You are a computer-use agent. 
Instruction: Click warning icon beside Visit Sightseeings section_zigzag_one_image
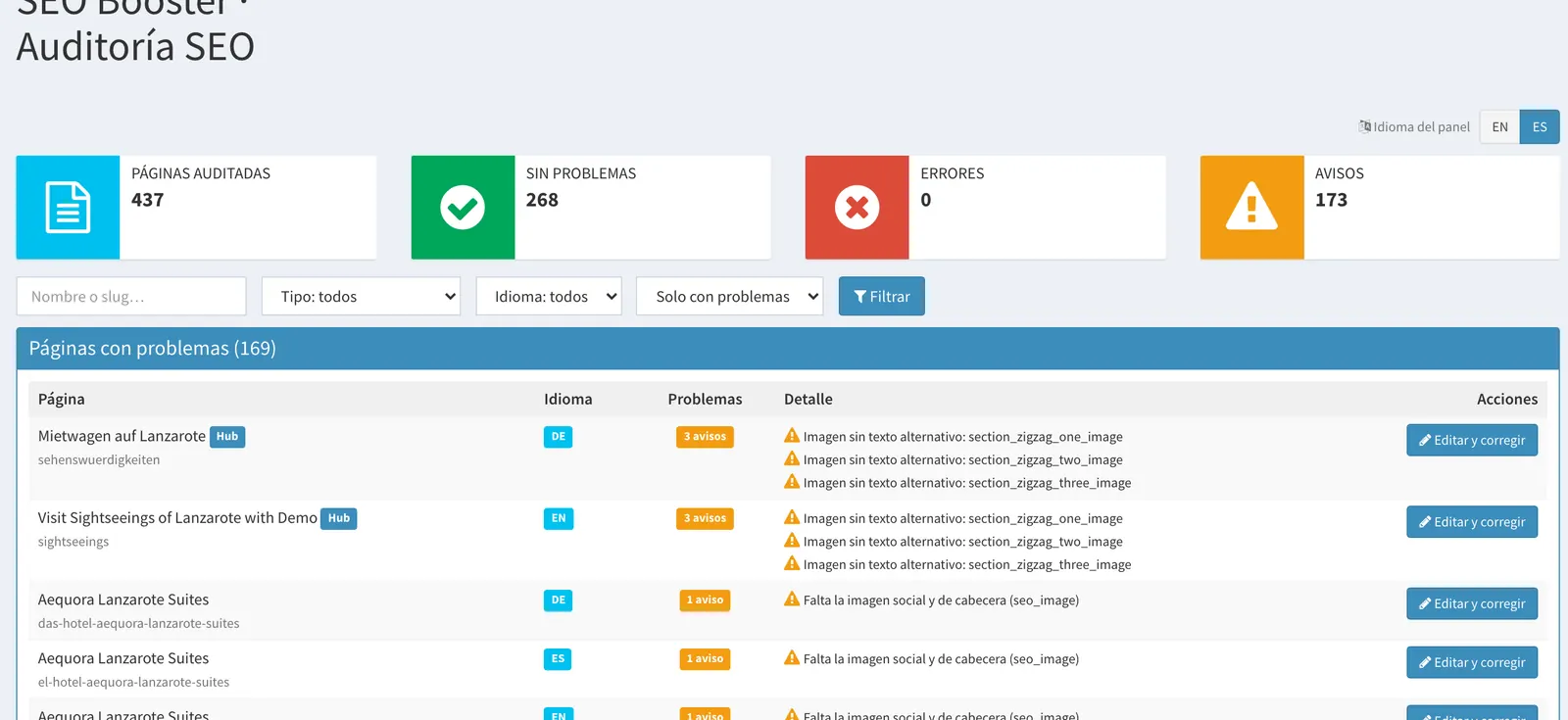[x=792, y=517]
